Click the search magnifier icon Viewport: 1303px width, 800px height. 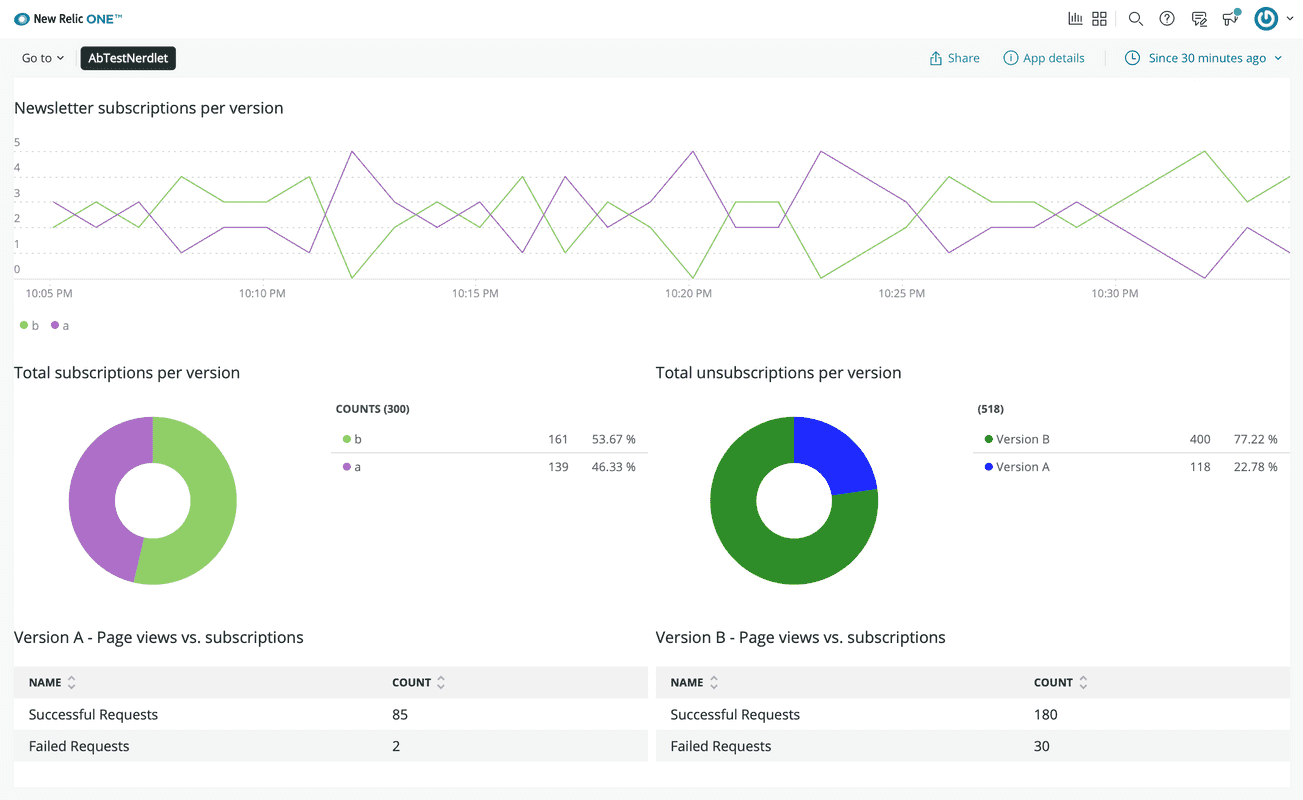pyautogui.click(x=1135, y=19)
